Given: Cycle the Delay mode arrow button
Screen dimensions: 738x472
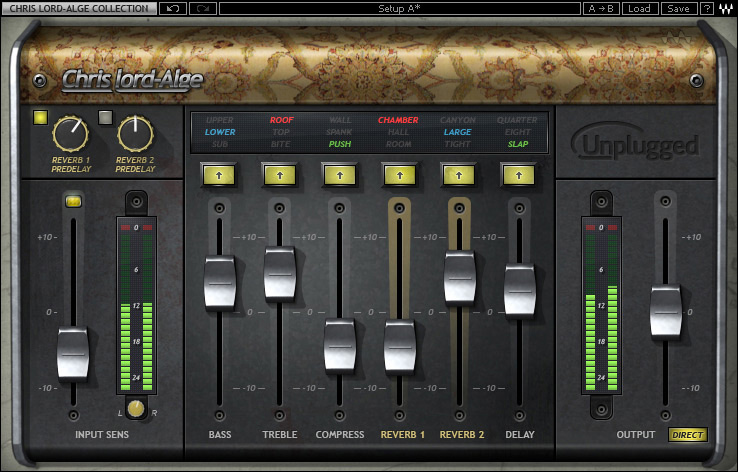Looking at the screenshot, I should tap(519, 176).
